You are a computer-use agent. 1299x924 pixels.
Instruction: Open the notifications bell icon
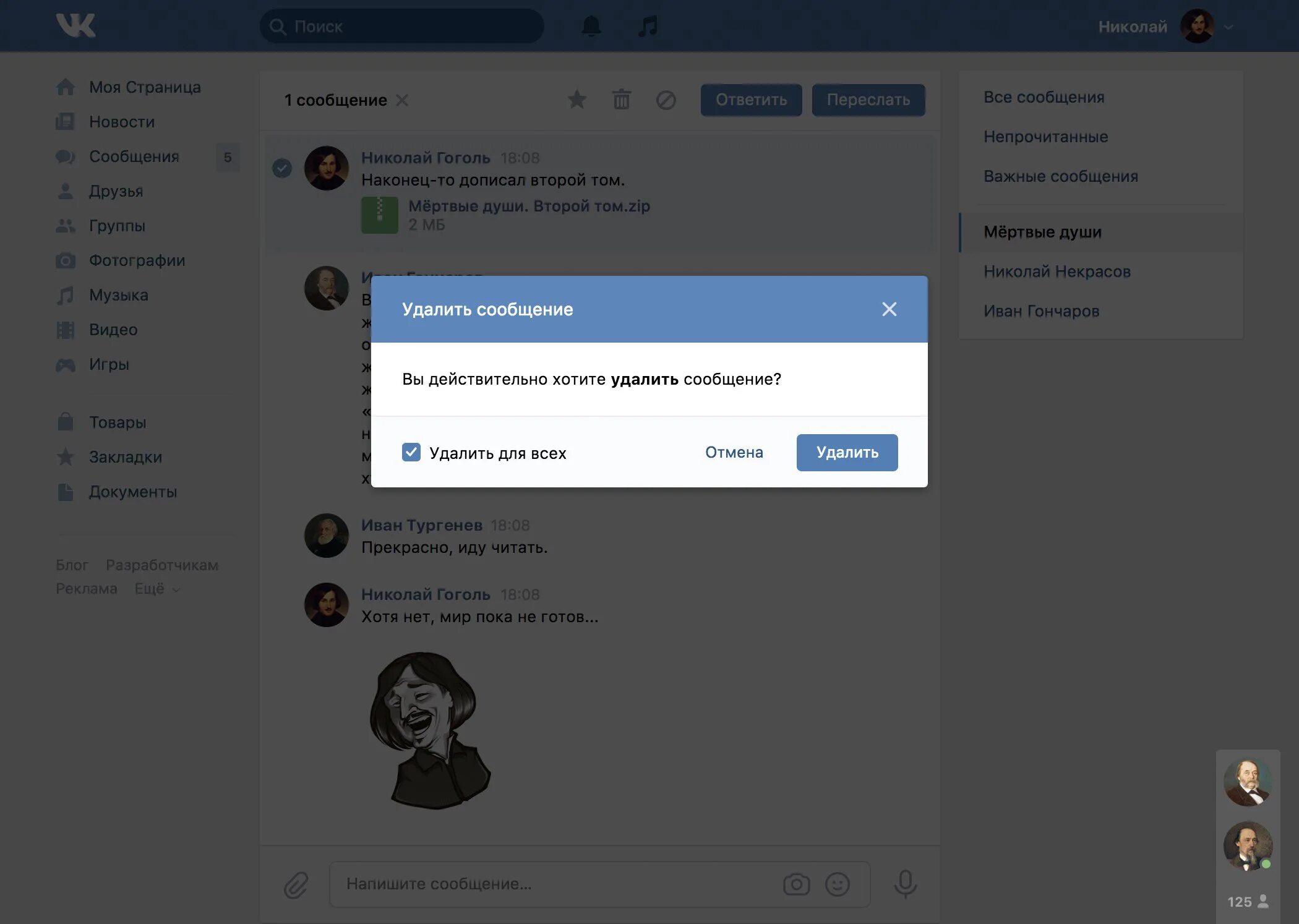click(x=591, y=26)
